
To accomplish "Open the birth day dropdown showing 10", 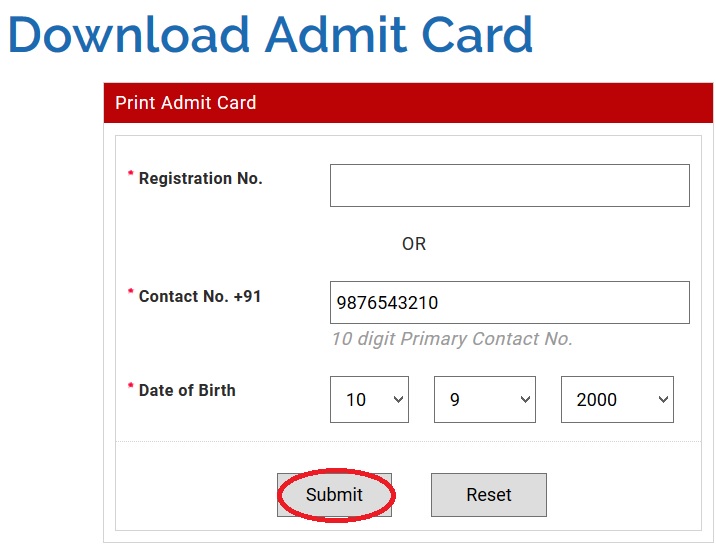I will 369,400.
